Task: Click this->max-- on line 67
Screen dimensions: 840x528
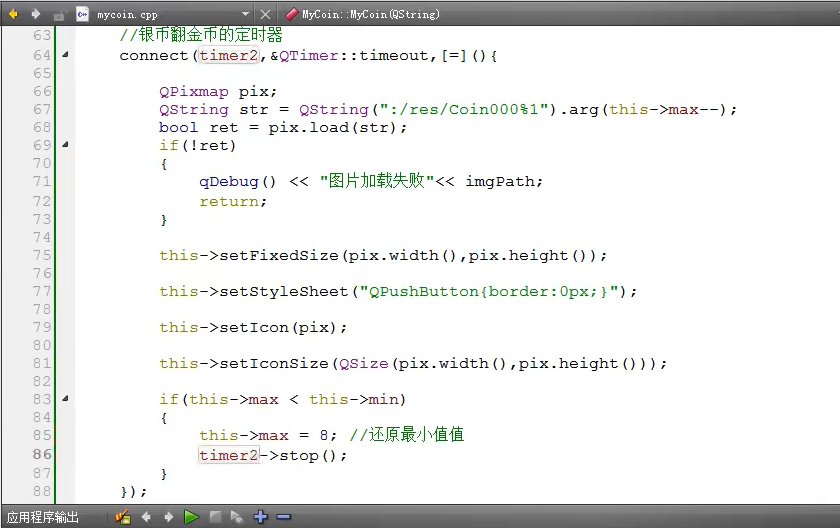Action: point(664,109)
